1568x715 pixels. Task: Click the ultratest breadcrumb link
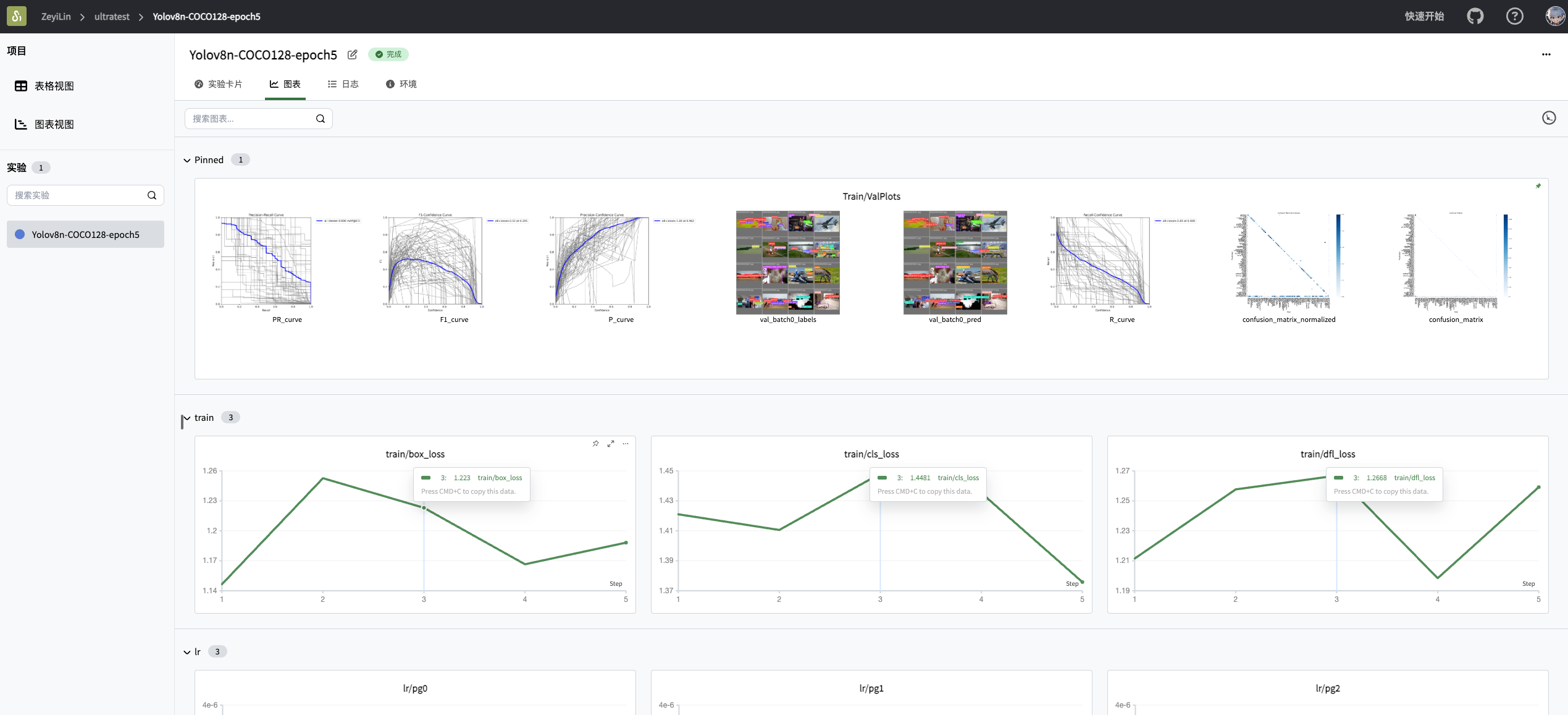112,17
